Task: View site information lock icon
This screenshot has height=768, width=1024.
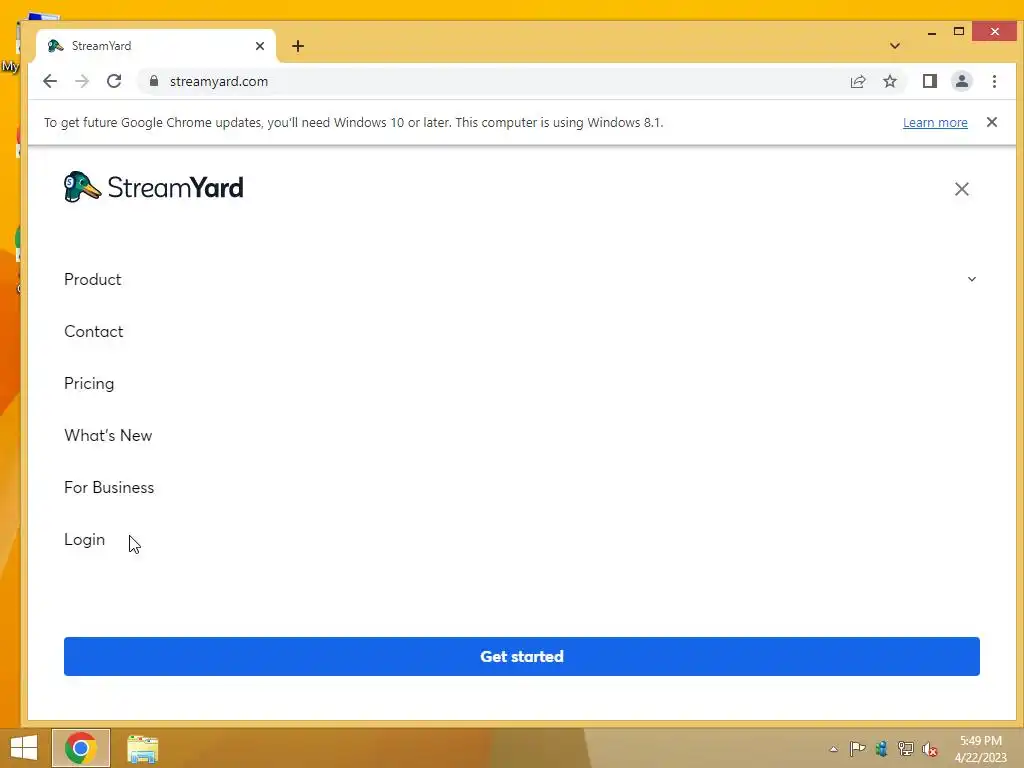Action: pyautogui.click(x=153, y=81)
